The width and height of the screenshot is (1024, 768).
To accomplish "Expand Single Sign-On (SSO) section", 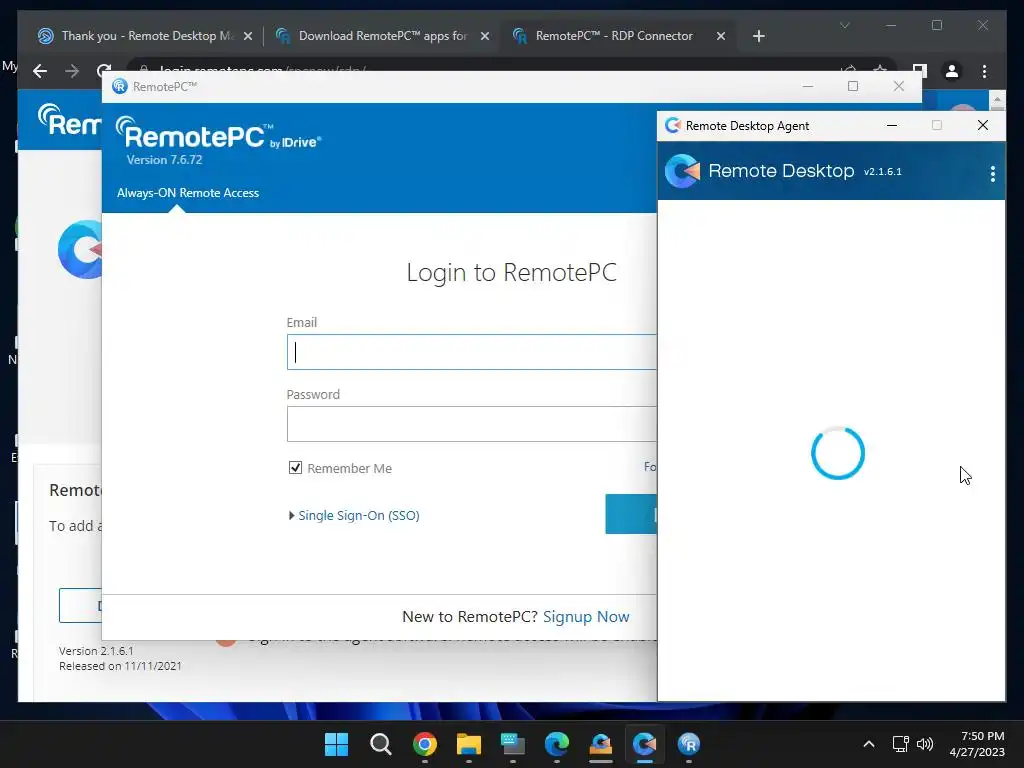I will 354,515.
